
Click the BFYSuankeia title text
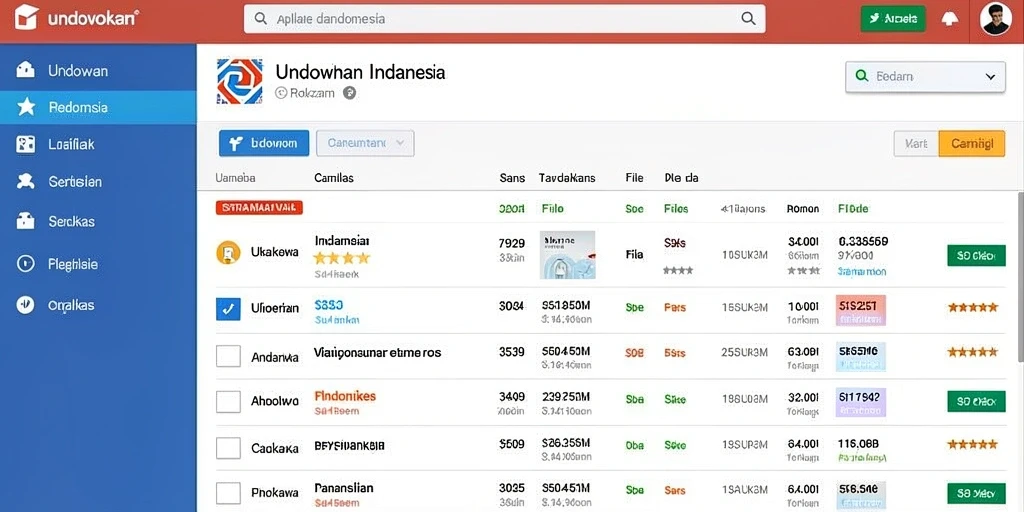[349, 445]
